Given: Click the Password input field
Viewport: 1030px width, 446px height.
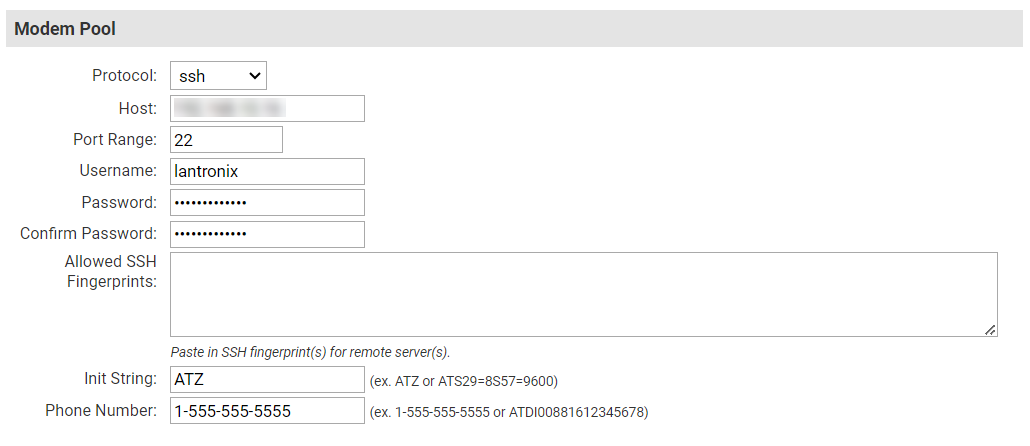Looking at the screenshot, I should (267, 203).
